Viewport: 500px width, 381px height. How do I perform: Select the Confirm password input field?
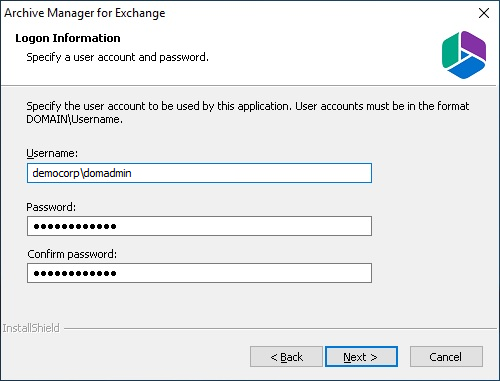199,273
